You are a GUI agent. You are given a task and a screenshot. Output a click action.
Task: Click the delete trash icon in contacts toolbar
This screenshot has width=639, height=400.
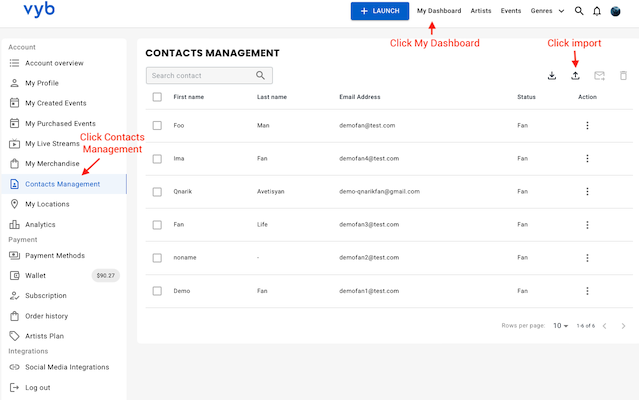click(x=623, y=76)
